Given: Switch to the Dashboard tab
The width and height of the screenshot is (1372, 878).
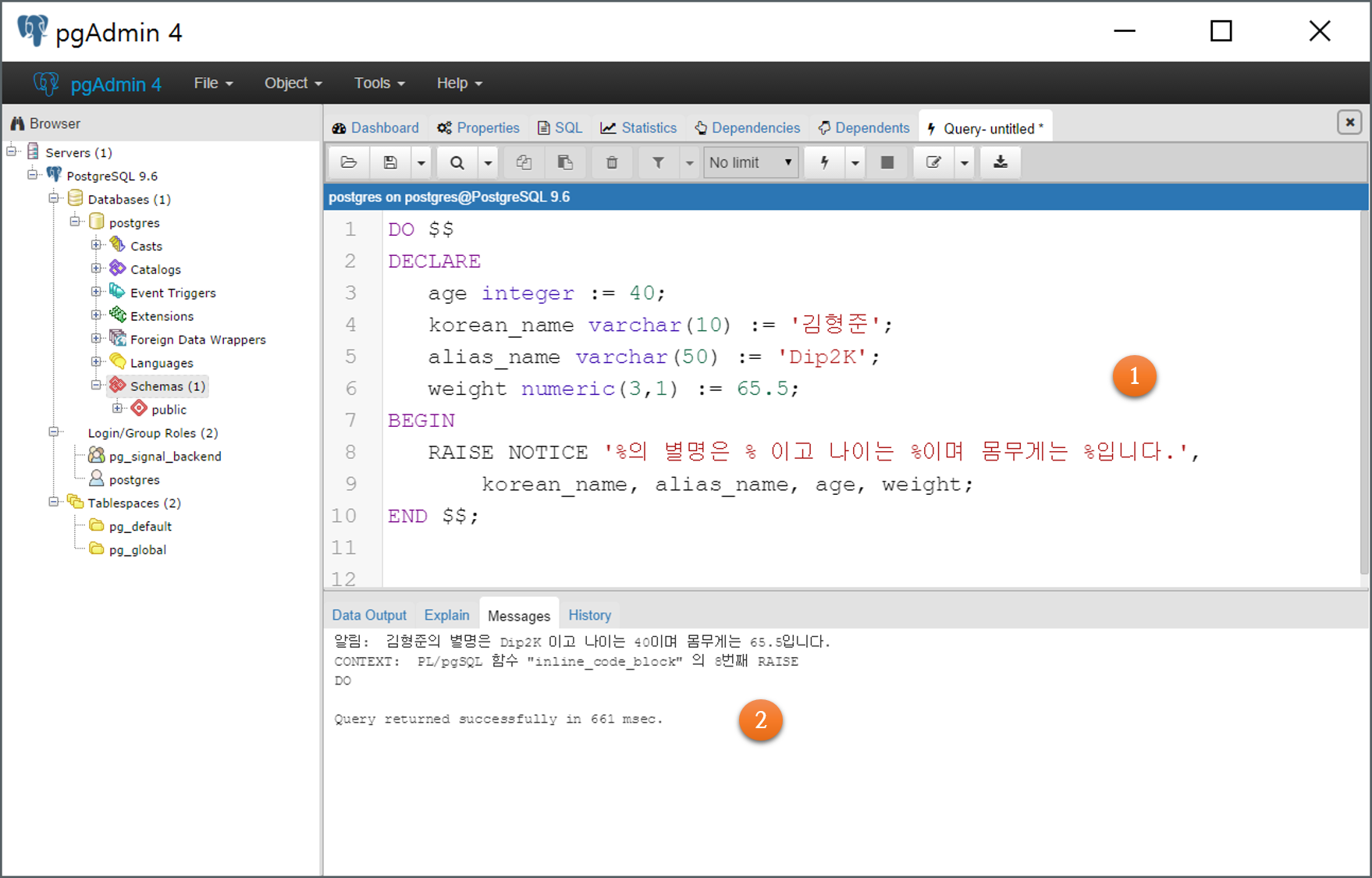Looking at the screenshot, I should (375, 128).
